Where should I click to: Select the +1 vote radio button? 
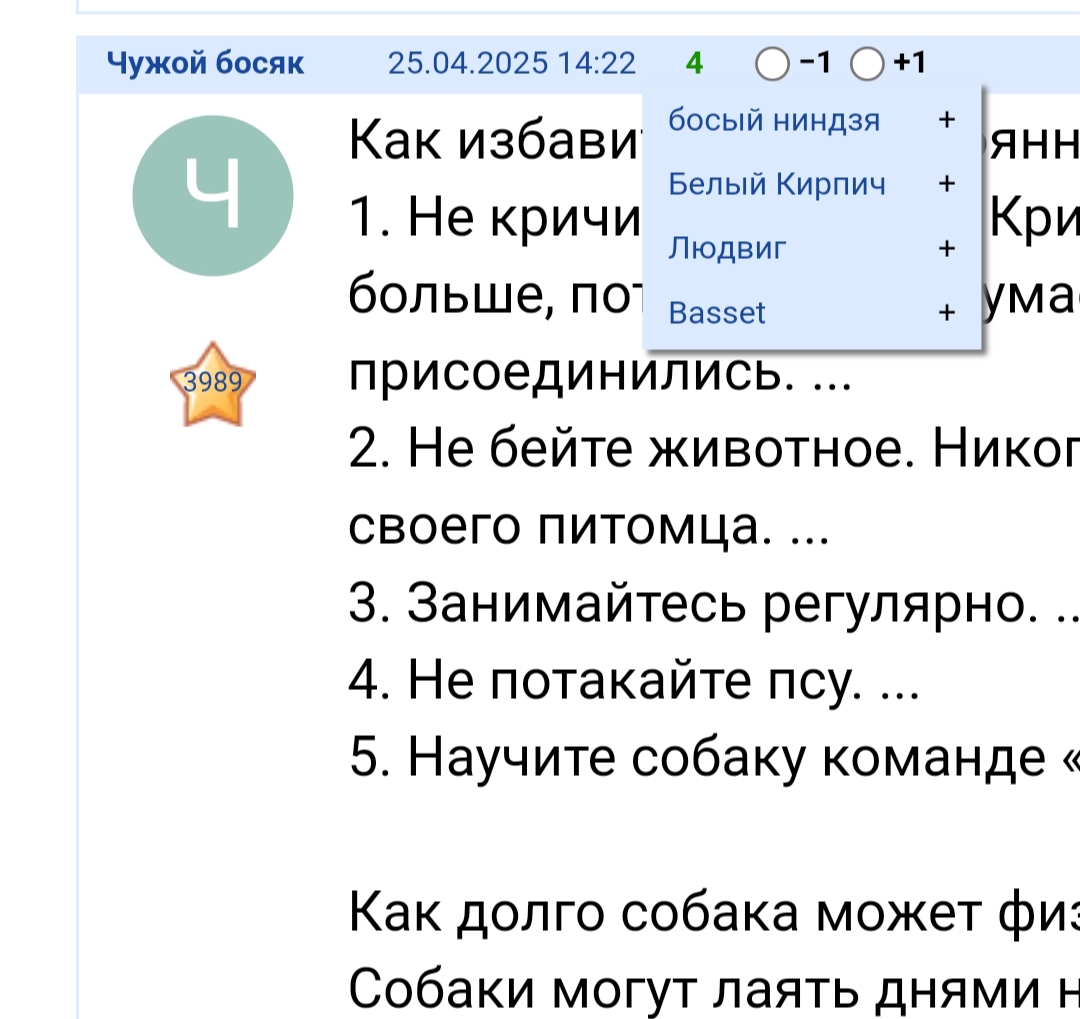[867, 63]
